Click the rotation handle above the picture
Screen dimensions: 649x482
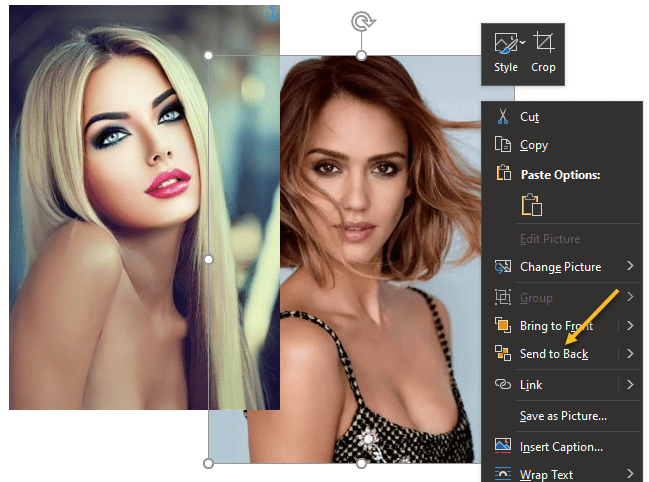[x=361, y=21]
